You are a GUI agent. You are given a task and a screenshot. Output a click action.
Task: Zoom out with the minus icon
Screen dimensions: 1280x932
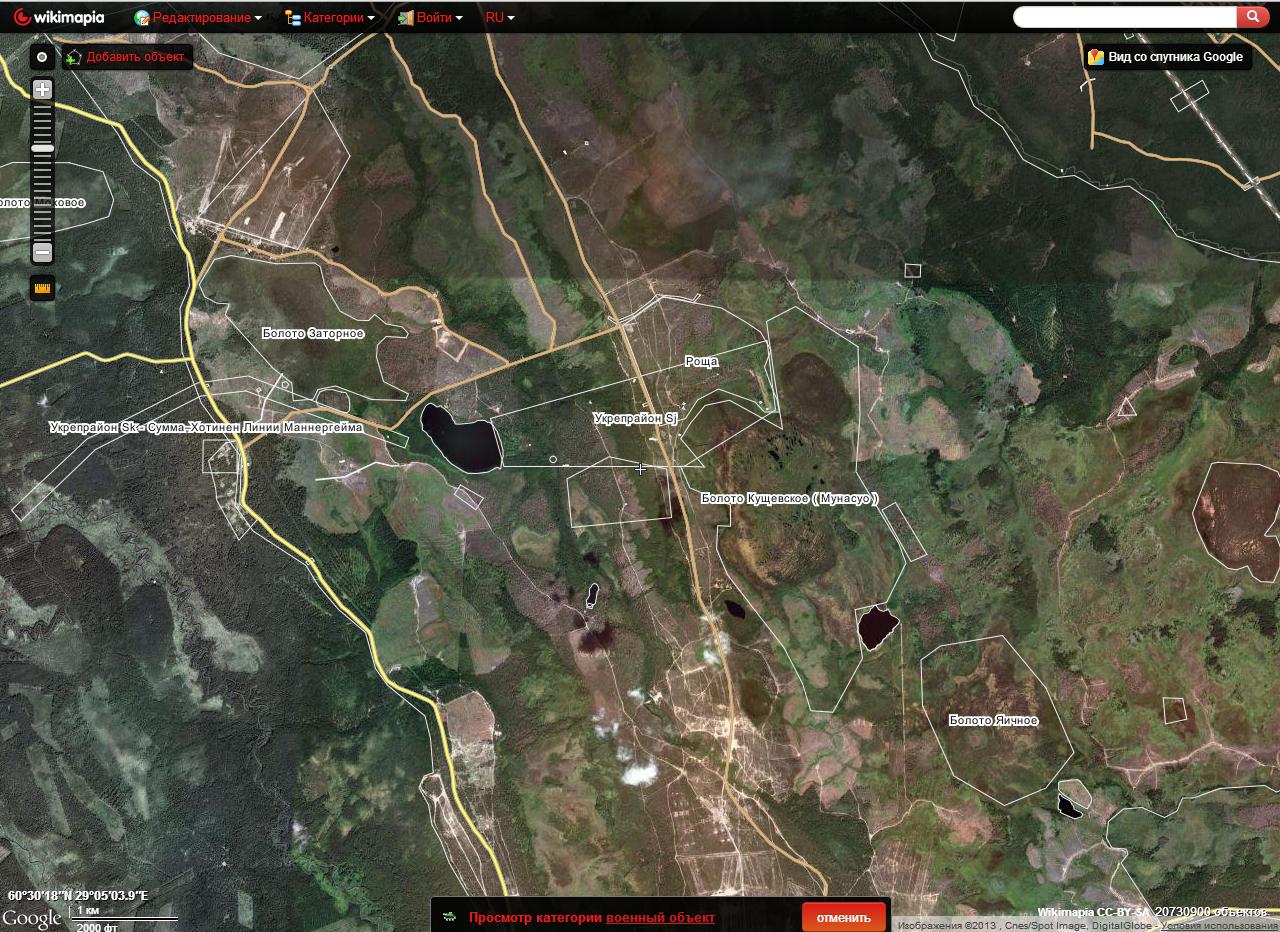tap(42, 252)
